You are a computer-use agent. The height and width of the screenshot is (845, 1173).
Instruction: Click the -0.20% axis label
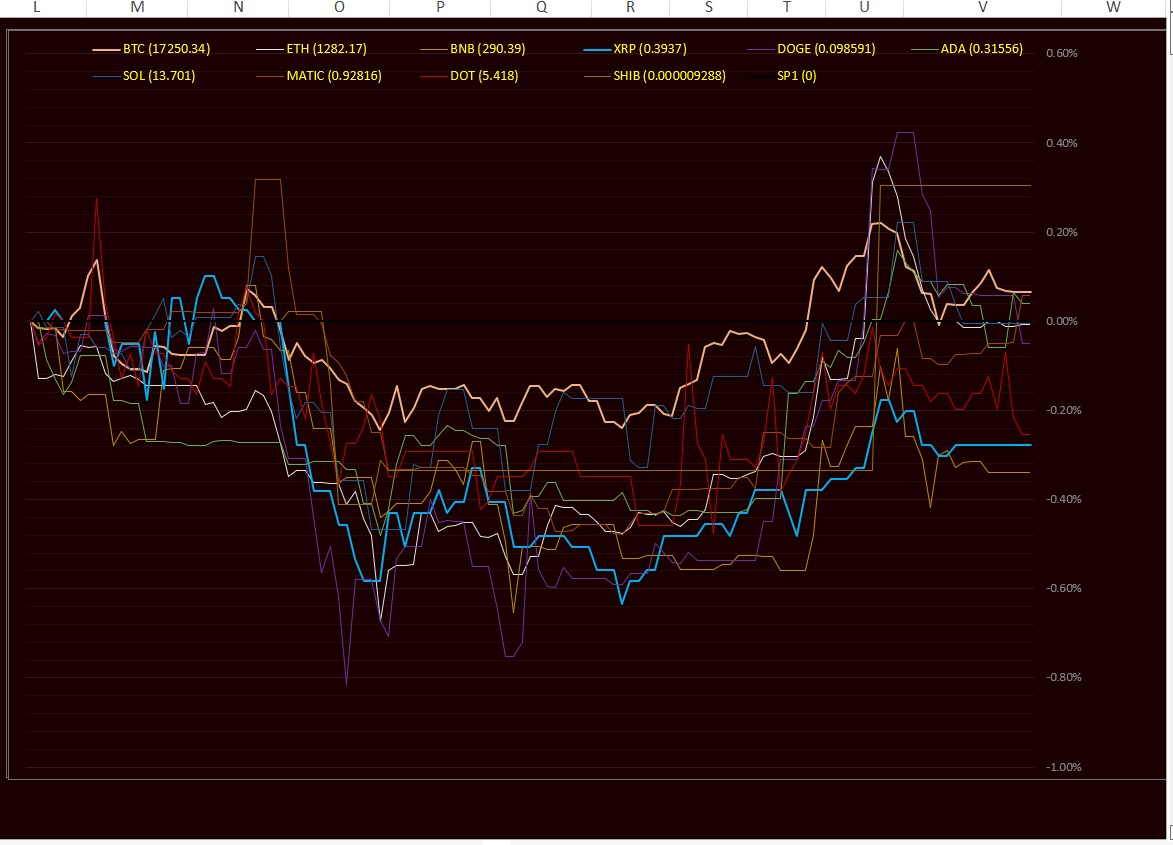pos(1062,410)
